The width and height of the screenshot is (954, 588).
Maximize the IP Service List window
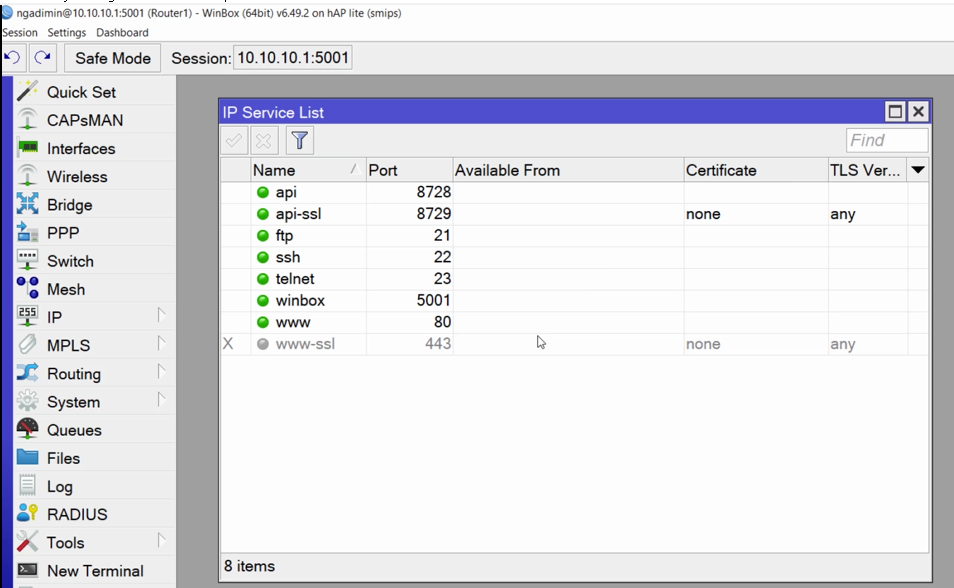[x=895, y=111]
